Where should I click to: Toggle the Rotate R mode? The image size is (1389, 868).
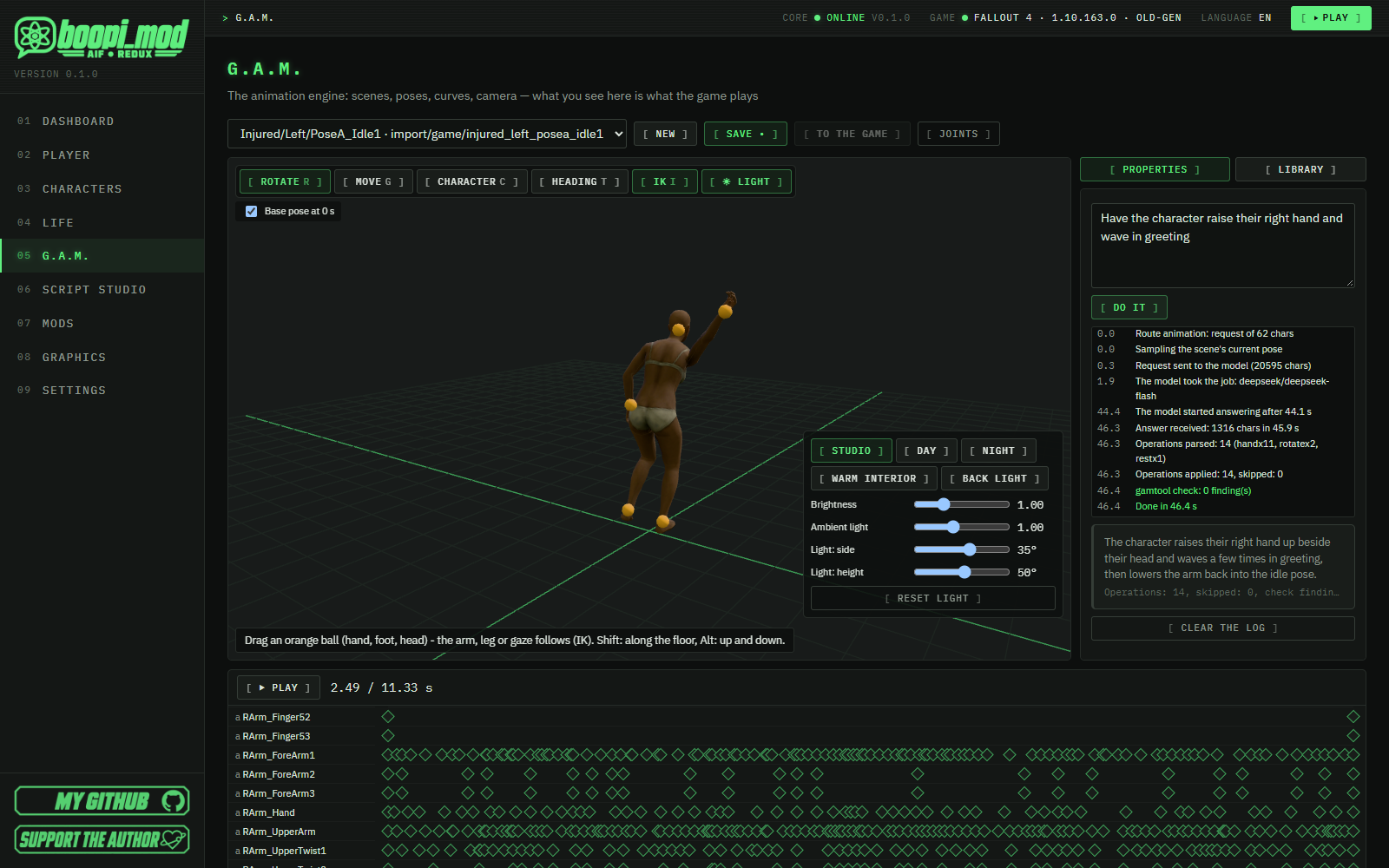285,181
